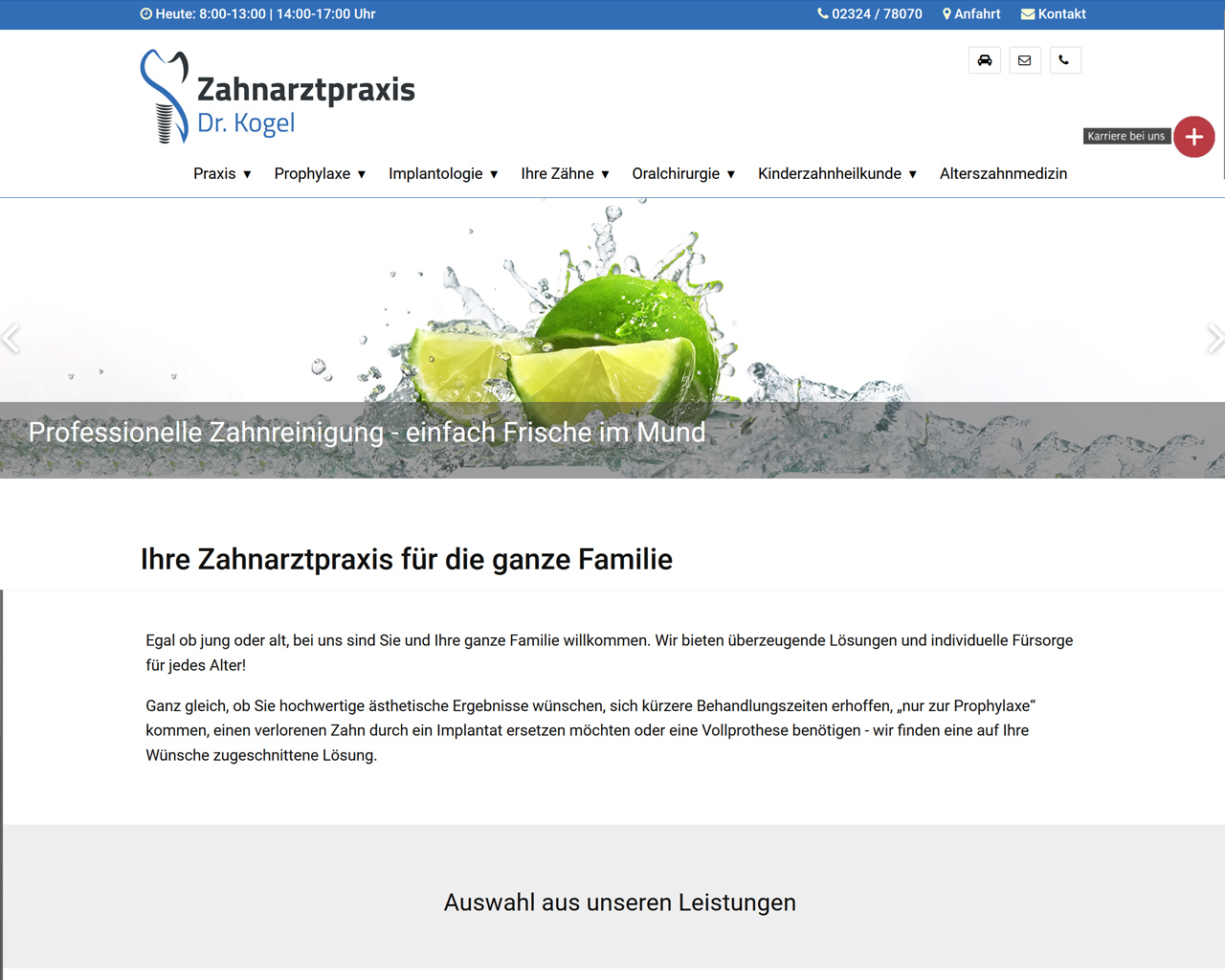Open the Anfahrt link in top bar
This screenshot has width=1225, height=980.
point(971,14)
